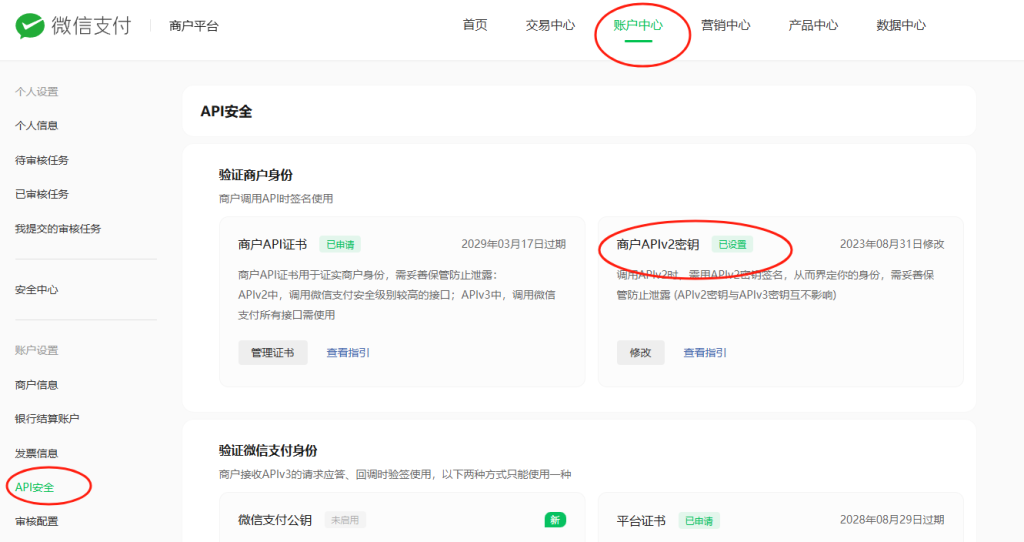Click the WeChat Pay logo icon
The width and height of the screenshot is (1024, 542).
30,25
